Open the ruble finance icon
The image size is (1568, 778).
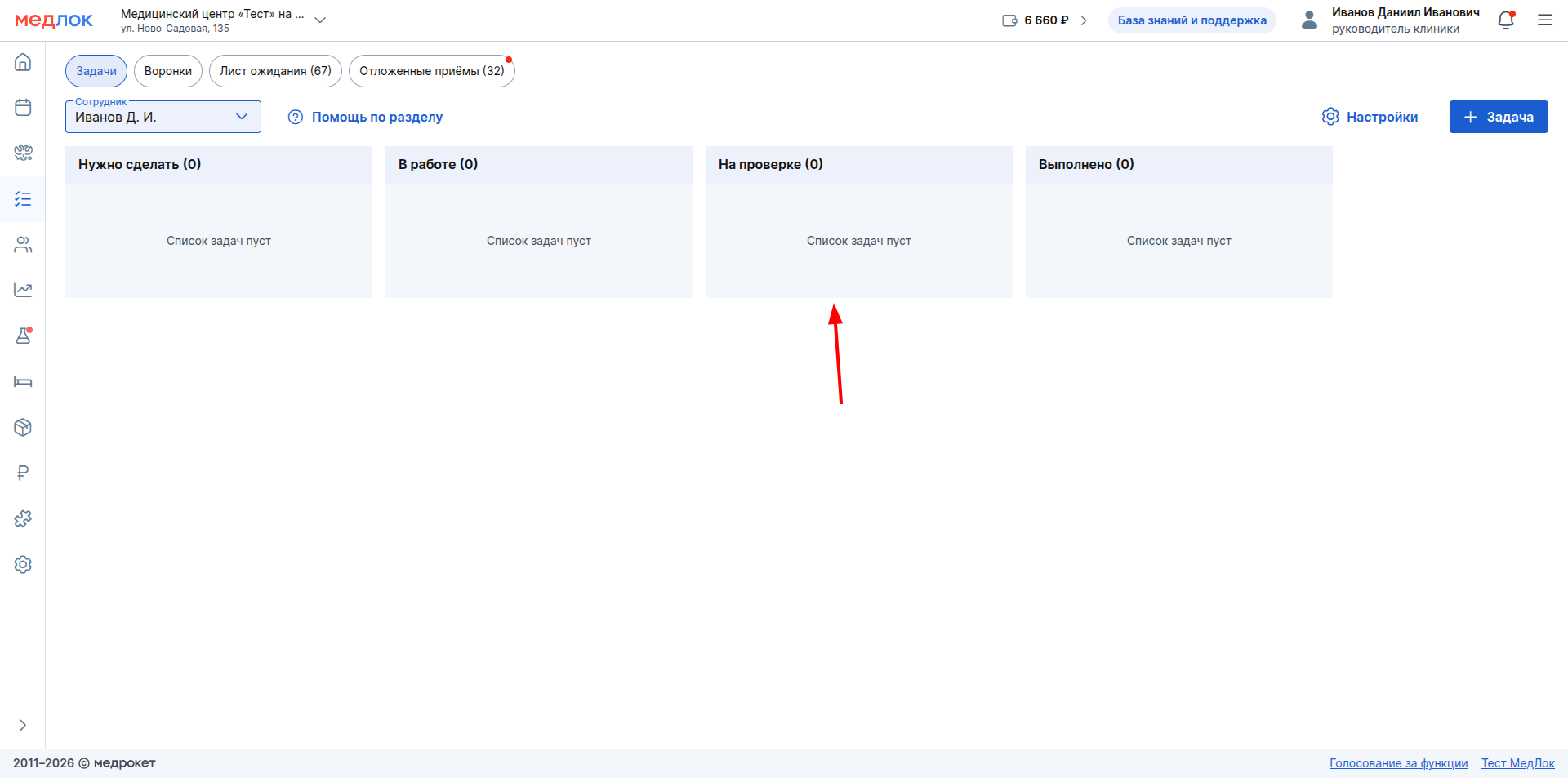pyautogui.click(x=23, y=473)
